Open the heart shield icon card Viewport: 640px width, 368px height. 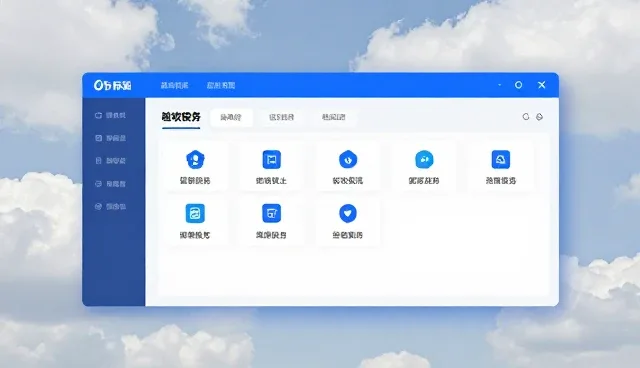coord(348,221)
